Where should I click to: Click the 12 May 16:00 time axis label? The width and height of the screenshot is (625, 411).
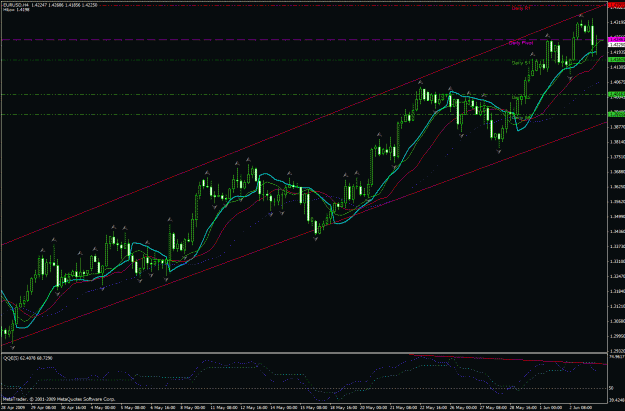pyautogui.click(x=254, y=408)
